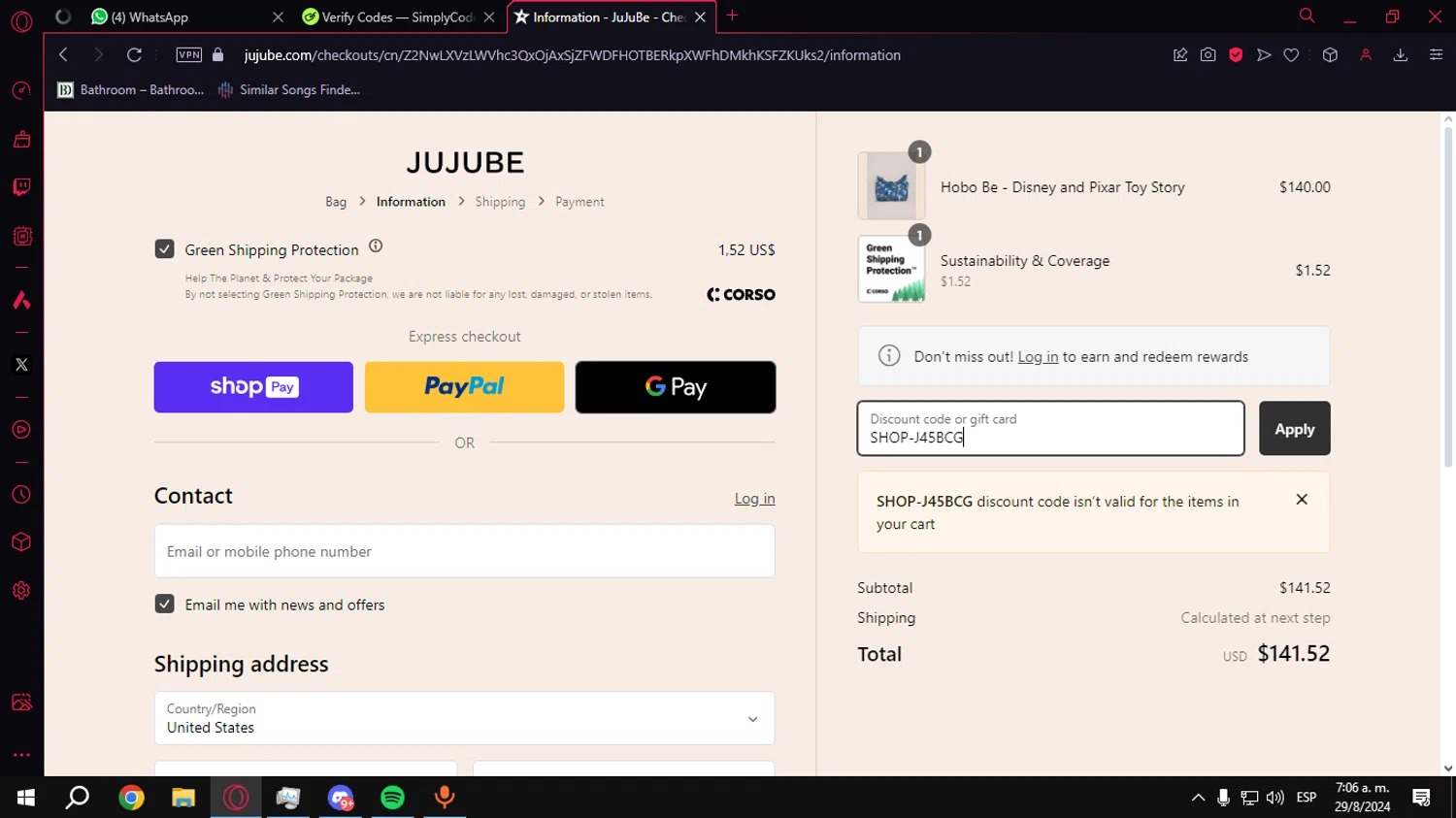Go to Bag breadcrumb step
The width and height of the screenshot is (1456, 818).
pyautogui.click(x=336, y=202)
